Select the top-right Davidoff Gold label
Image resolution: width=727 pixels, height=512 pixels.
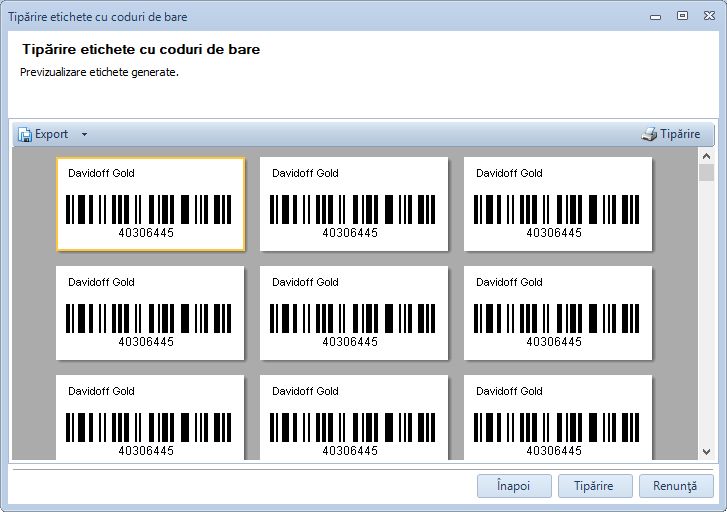click(558, 204)
